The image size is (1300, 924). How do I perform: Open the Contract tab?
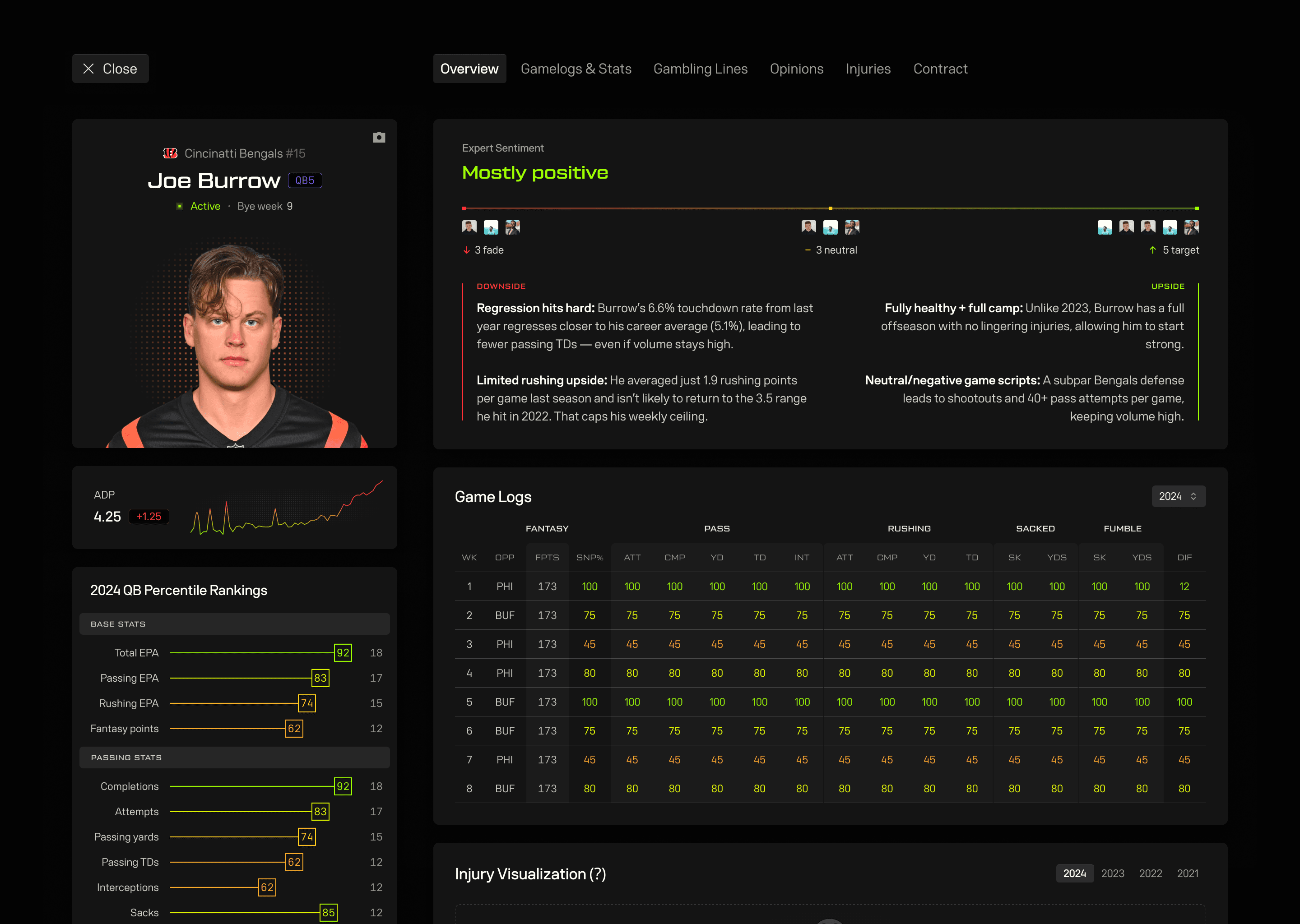click(x=940, y=69)
